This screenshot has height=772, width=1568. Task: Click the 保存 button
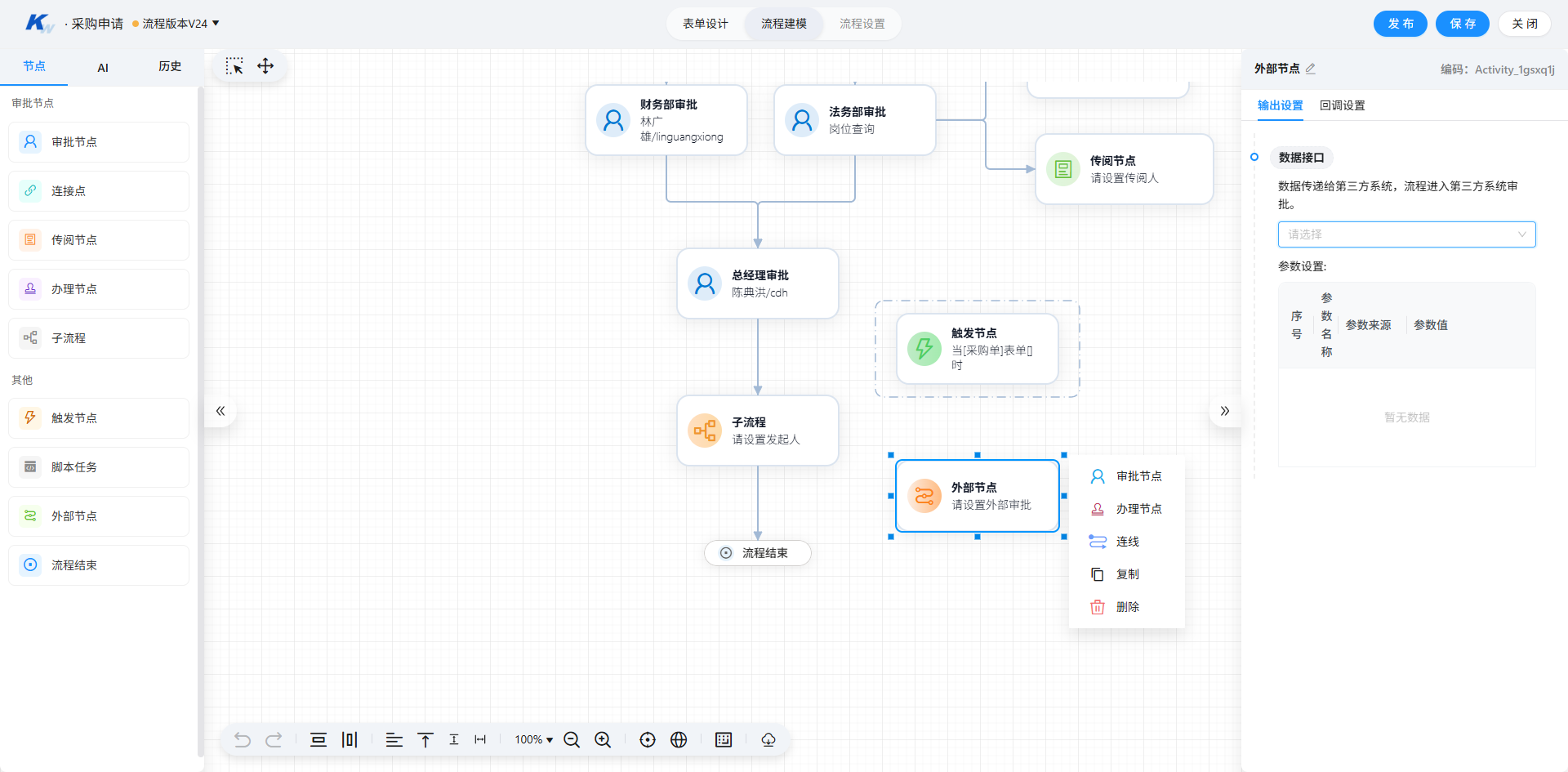[x=1463, y=24]
